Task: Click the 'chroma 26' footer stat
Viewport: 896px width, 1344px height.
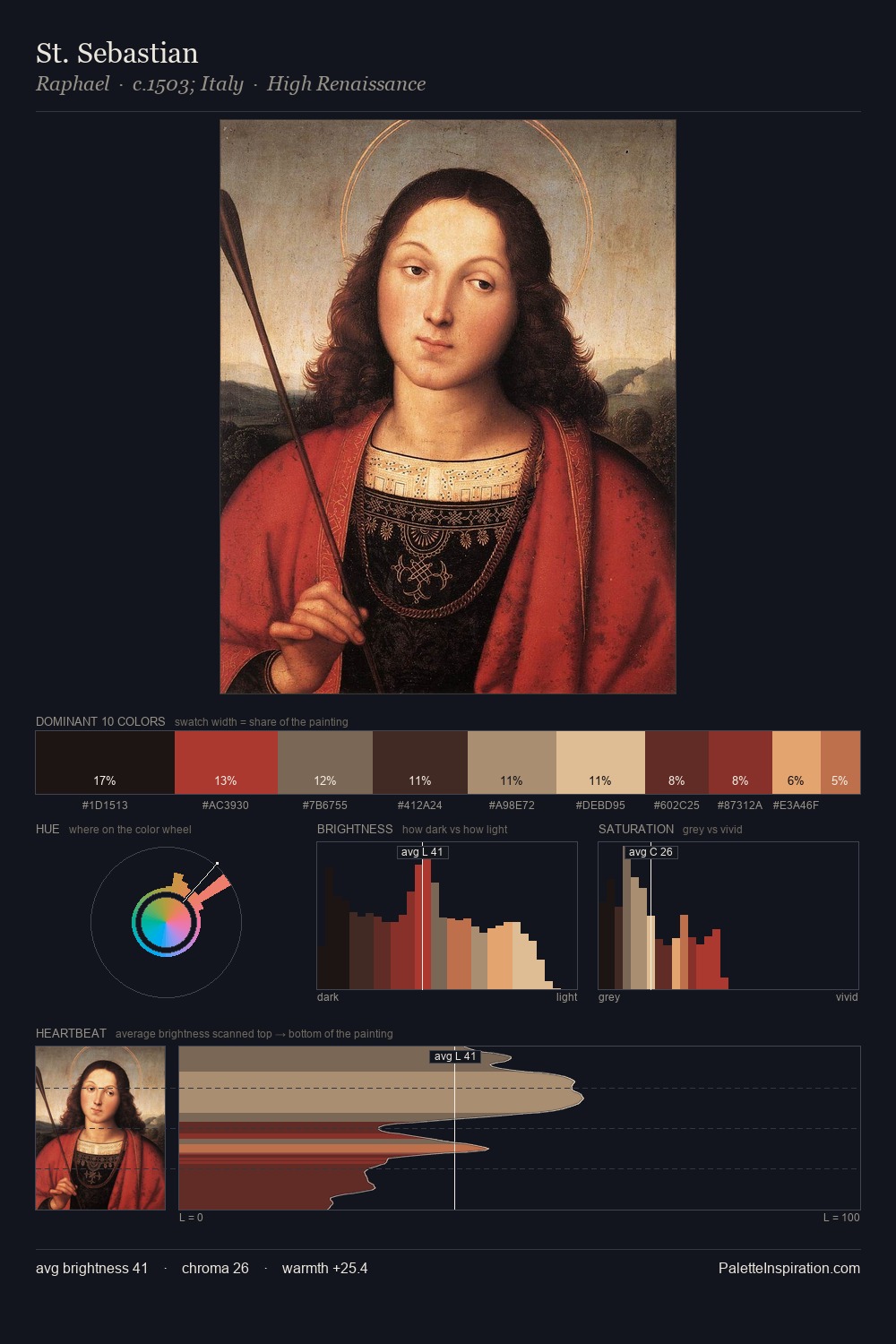Action: pyautogui.click(x=215, y=1268)
